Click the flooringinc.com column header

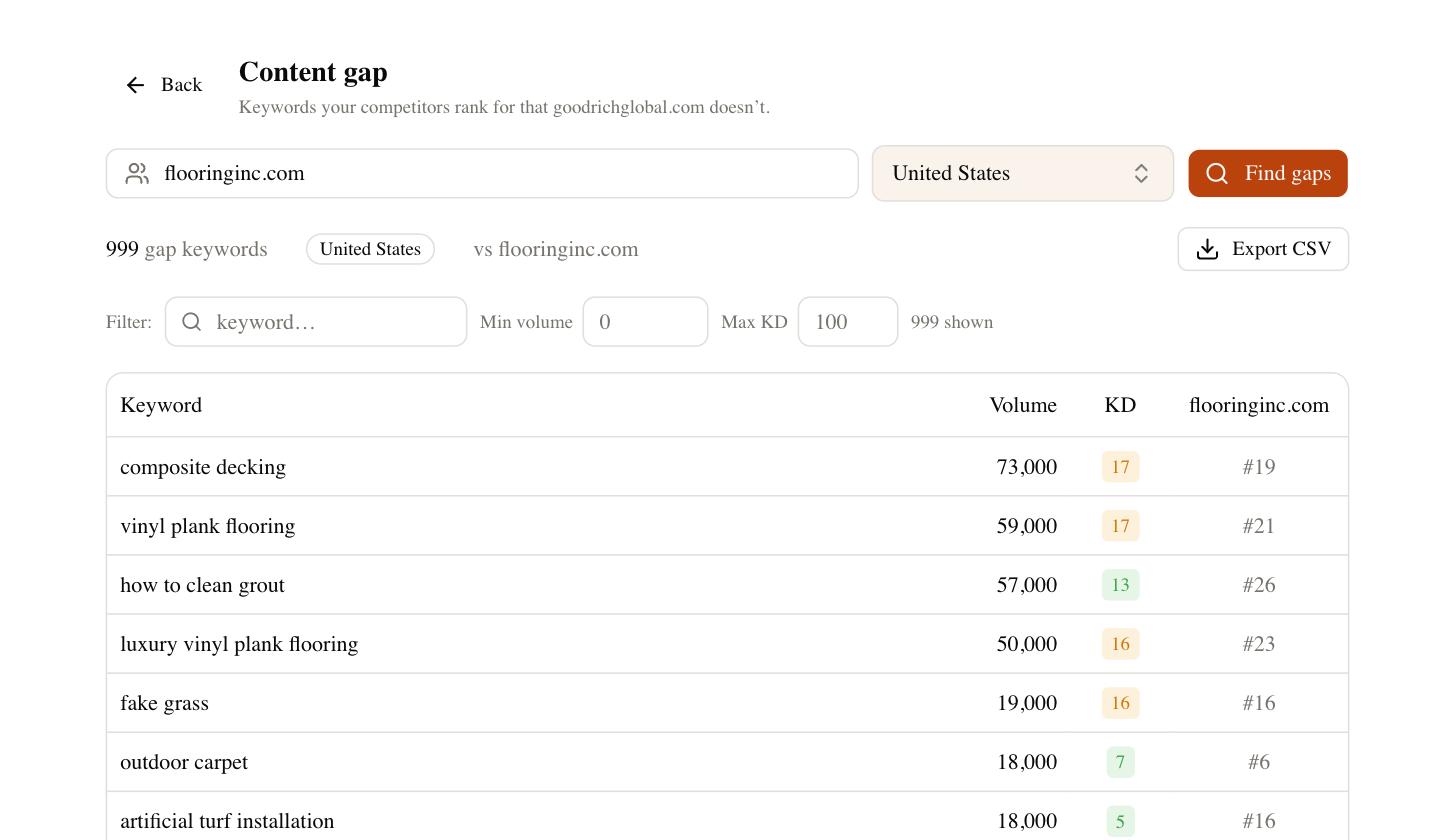pos(1259,405)
